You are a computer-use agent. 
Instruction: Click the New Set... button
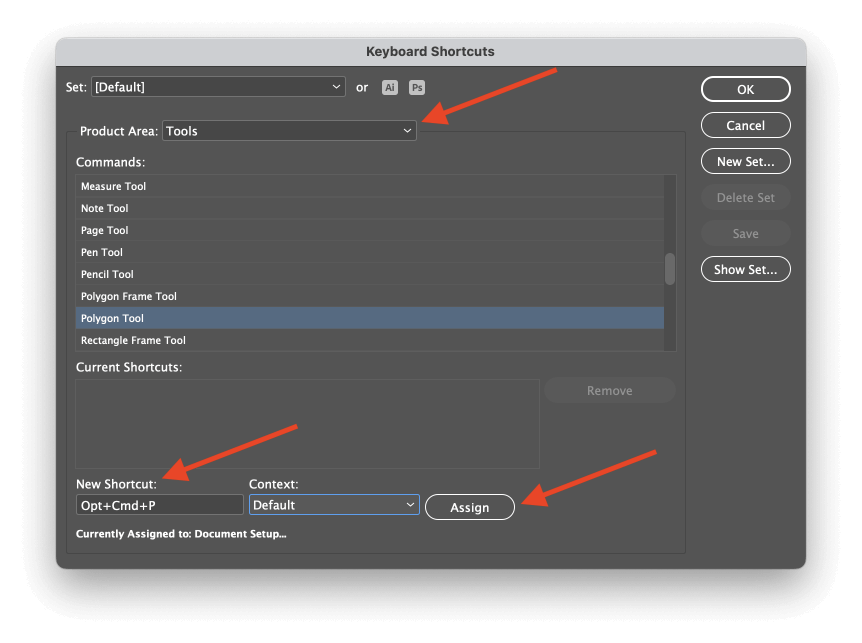point(745,162)
